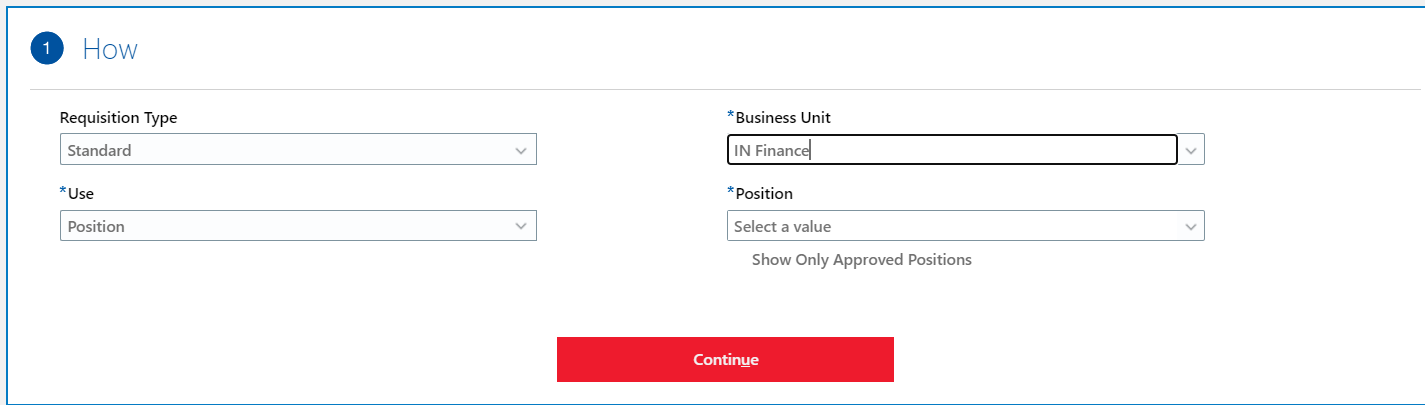Click the step 1 circle icon
The height and width of the screenshot is (405, 1425).
point(47,48)
